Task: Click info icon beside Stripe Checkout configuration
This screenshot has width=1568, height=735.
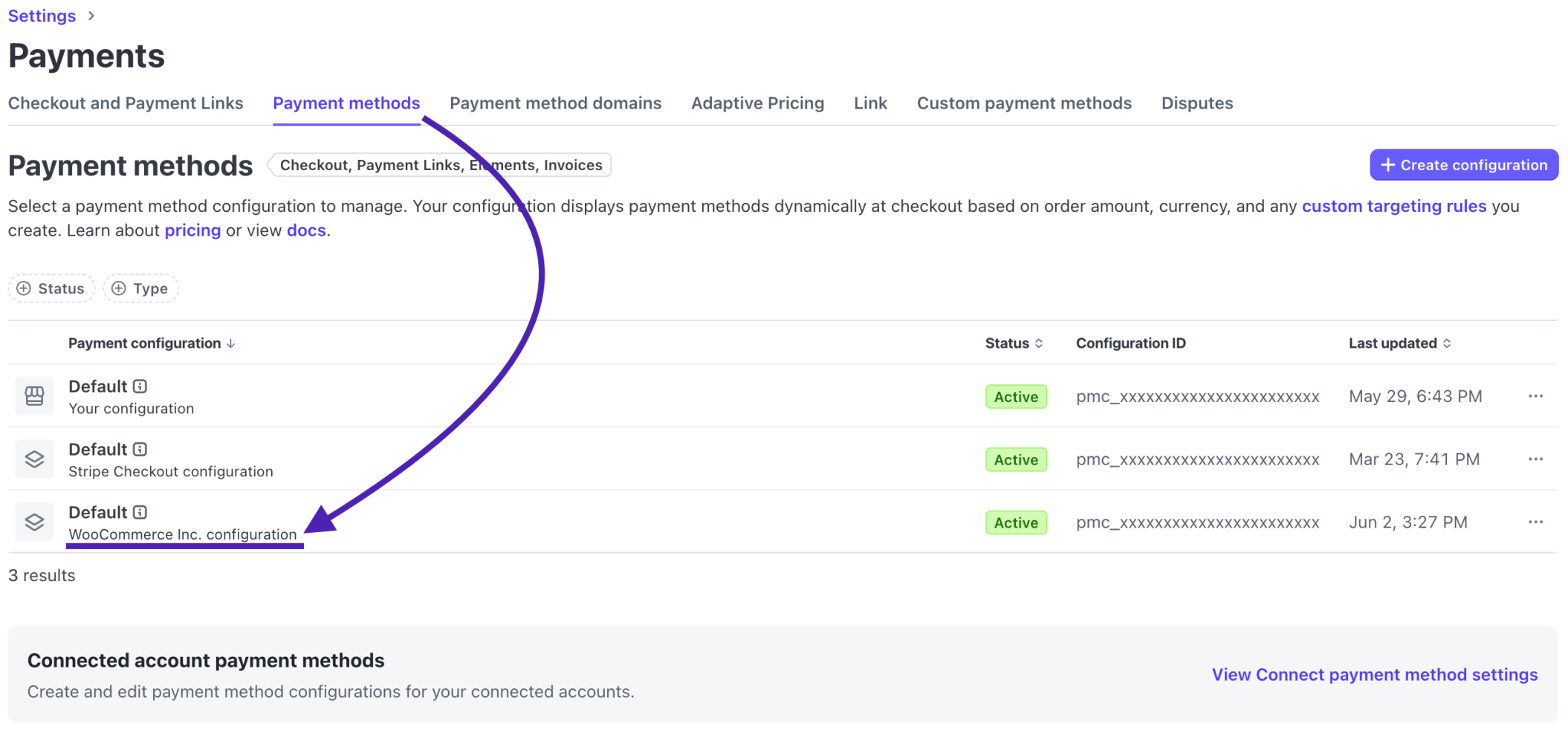Action: coord(140,449)
